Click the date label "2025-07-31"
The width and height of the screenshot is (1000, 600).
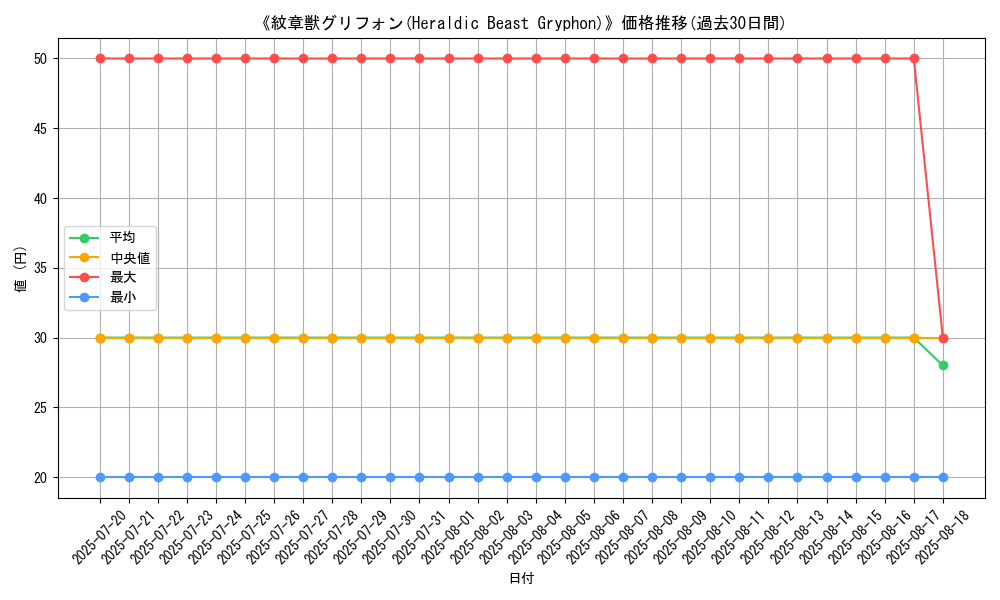(418, 538)
